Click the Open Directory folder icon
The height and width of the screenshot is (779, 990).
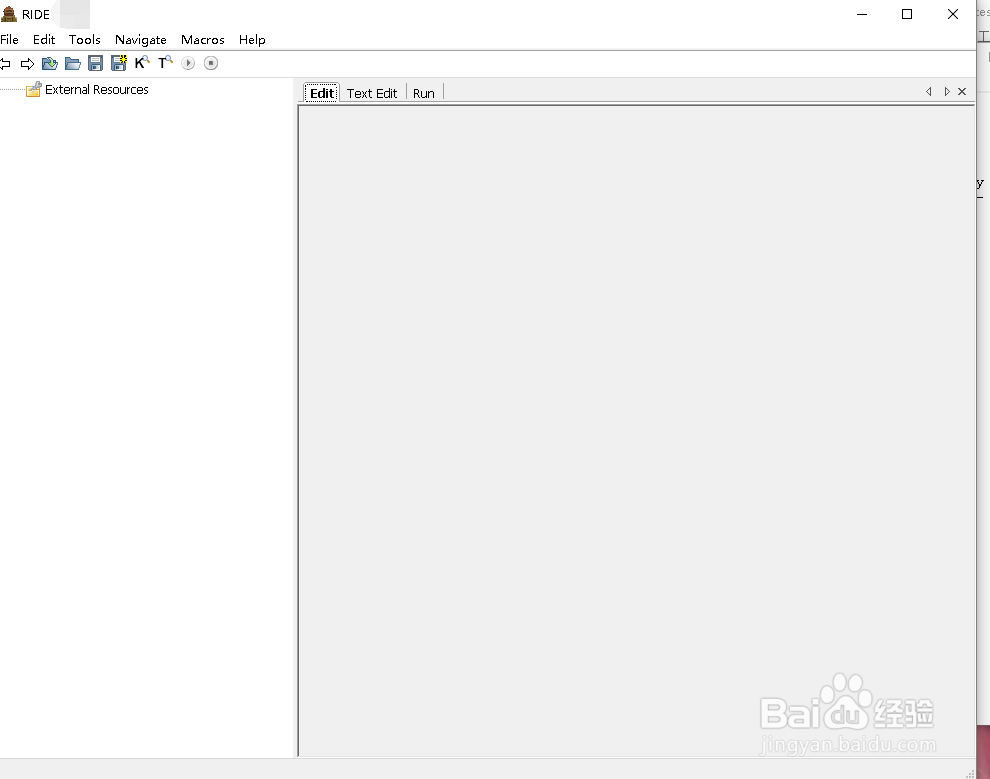point(73,63)
